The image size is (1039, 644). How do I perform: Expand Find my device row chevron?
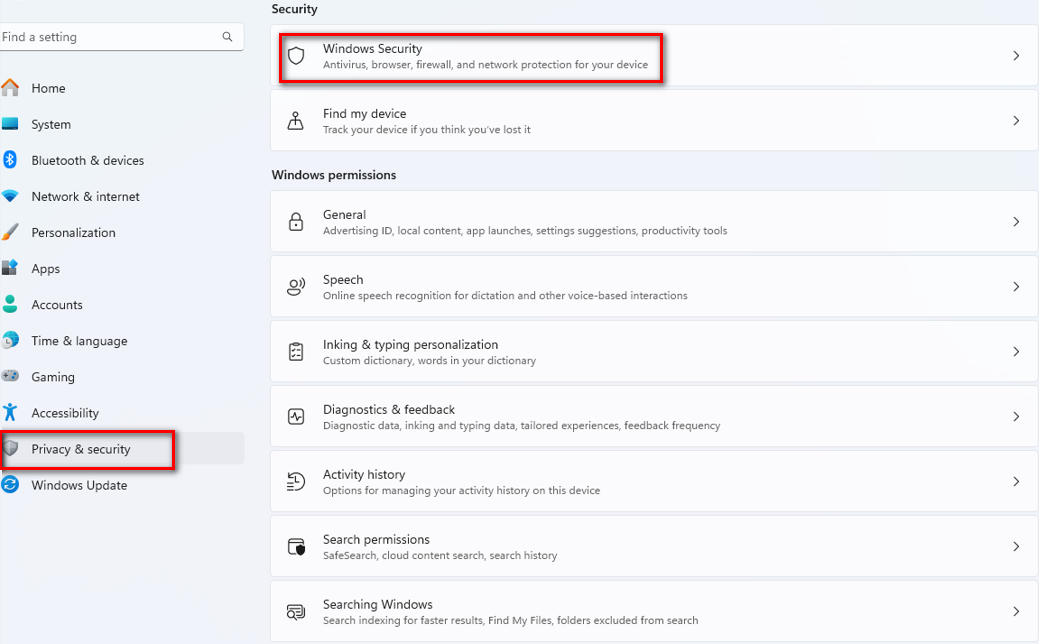[1016, 121]
